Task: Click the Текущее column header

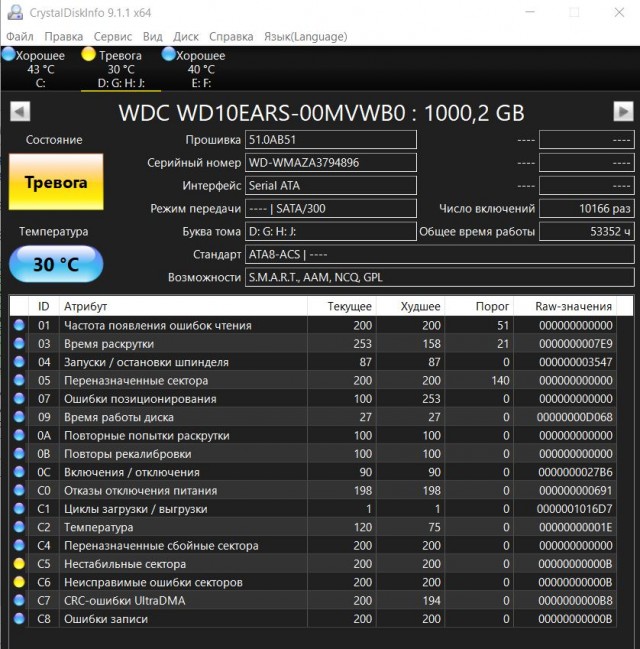Action: coord(342,306)
